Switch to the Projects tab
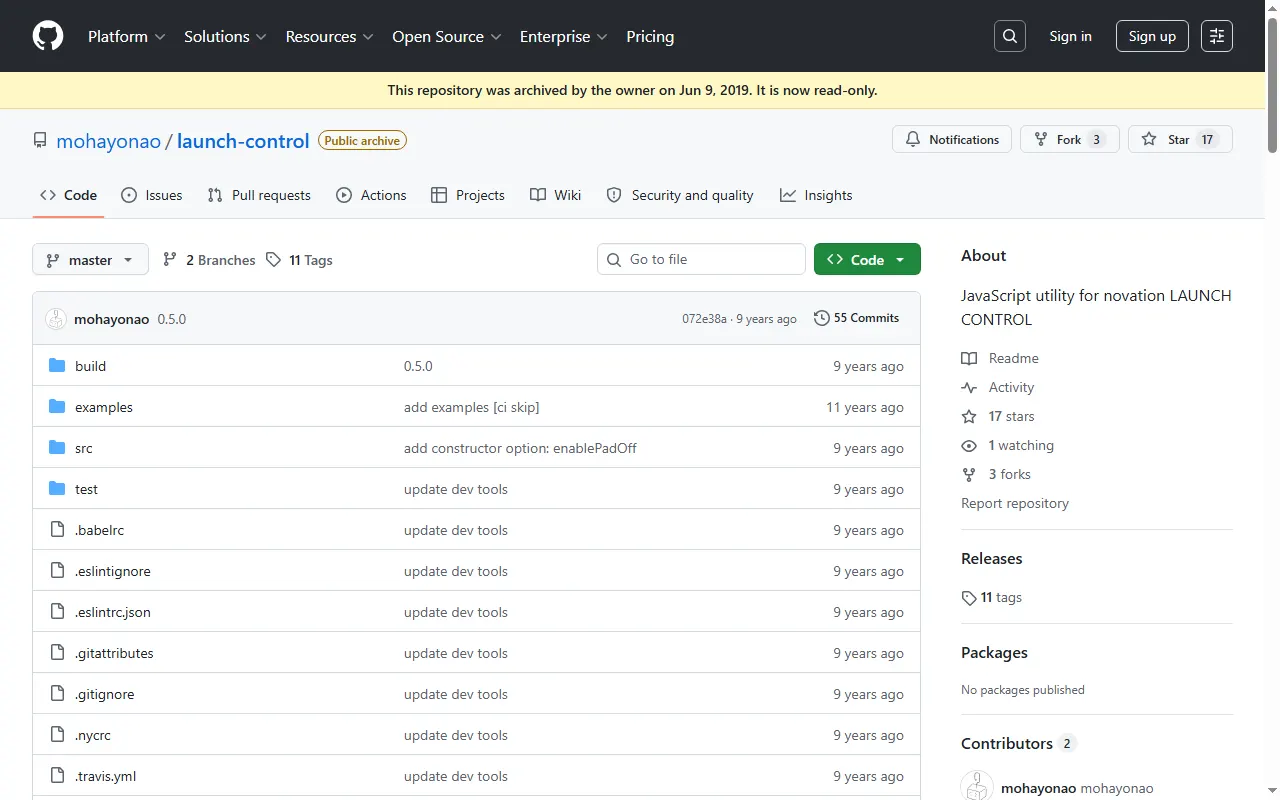 pyautogui.click(x=468, y=195)
